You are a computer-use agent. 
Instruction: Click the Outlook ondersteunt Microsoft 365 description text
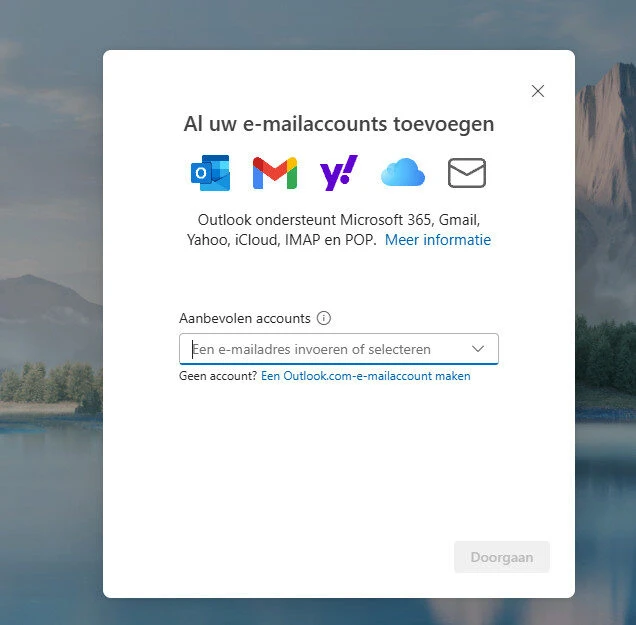pyautogui.click(x=338, y=219)
